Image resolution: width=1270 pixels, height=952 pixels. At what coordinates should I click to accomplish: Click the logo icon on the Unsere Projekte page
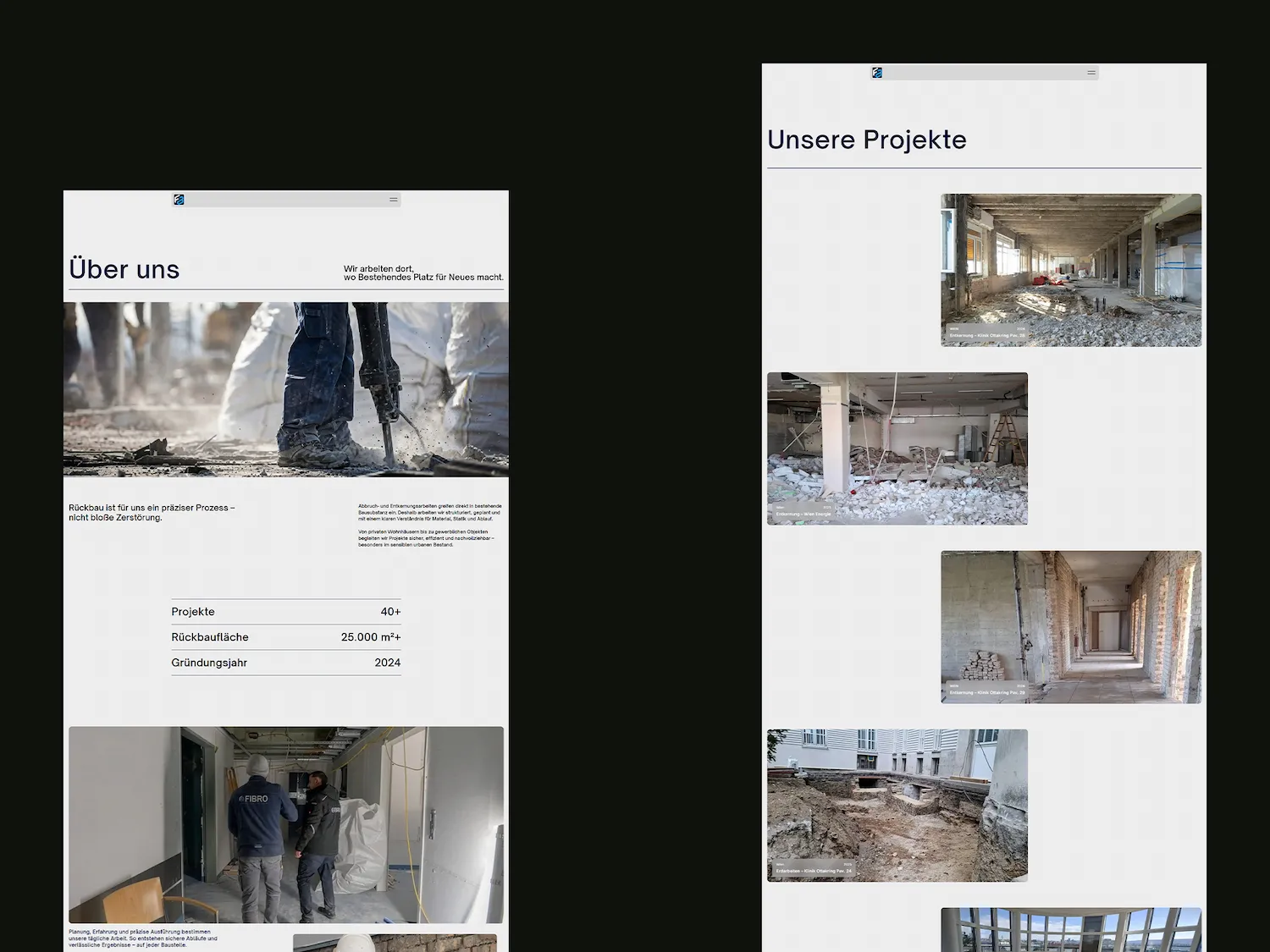click(x=877, y=73)
